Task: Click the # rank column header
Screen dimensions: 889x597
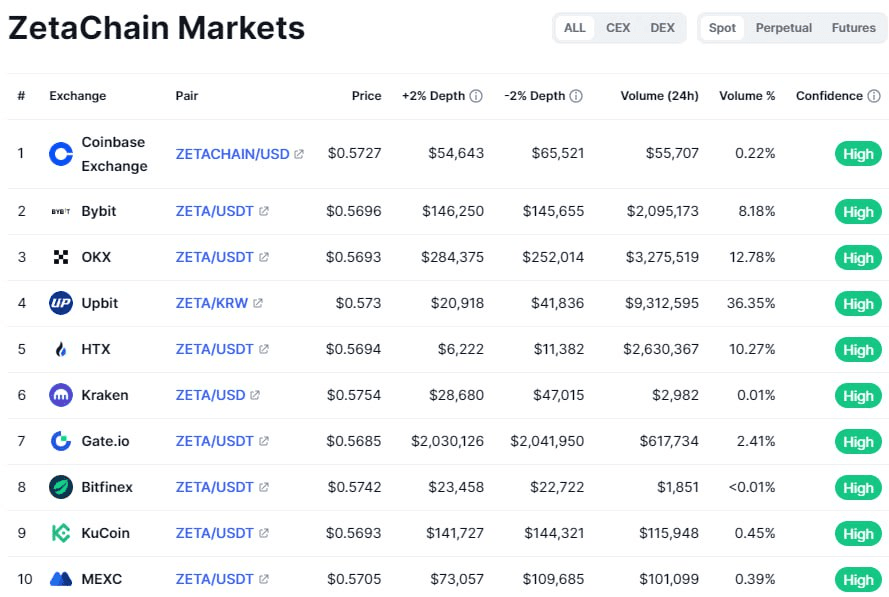Action: coord(21,96)
